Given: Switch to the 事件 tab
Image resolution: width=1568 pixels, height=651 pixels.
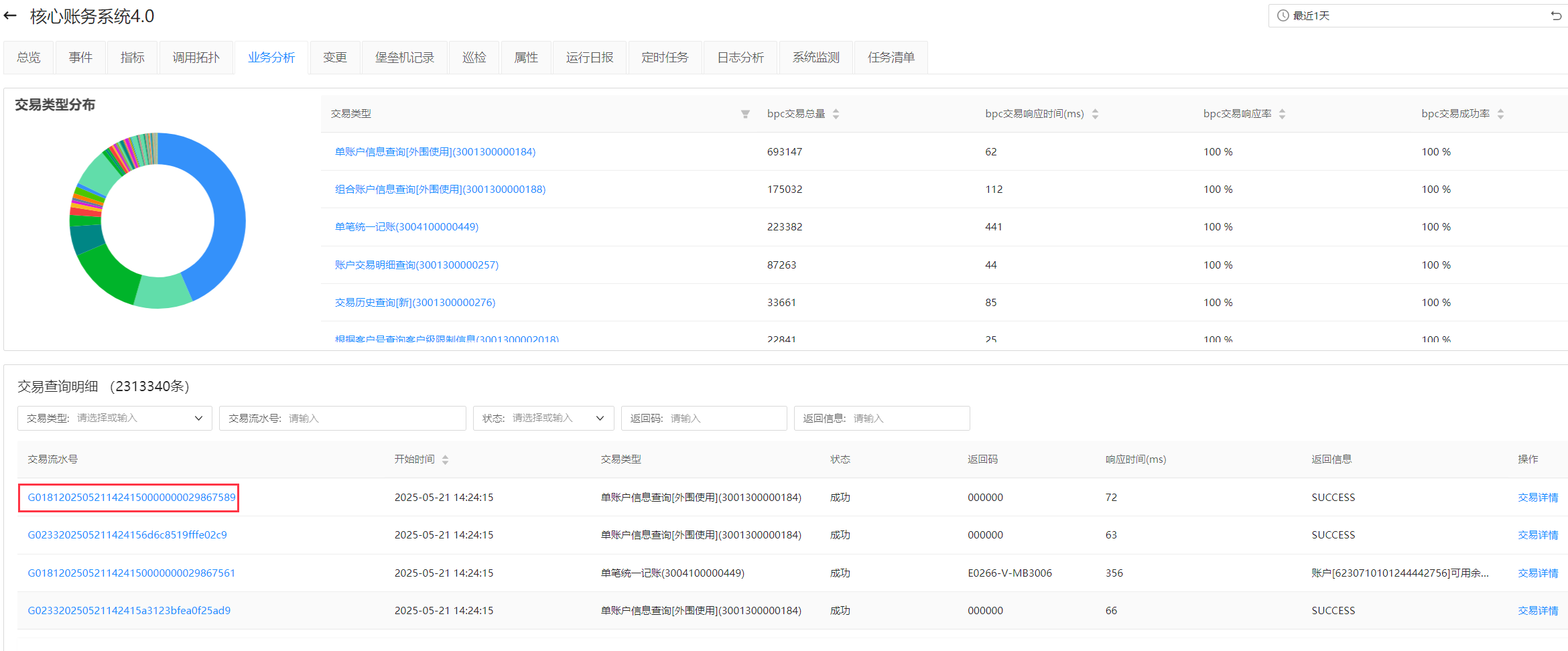Looking at the screenshot, I should point(80,58).
